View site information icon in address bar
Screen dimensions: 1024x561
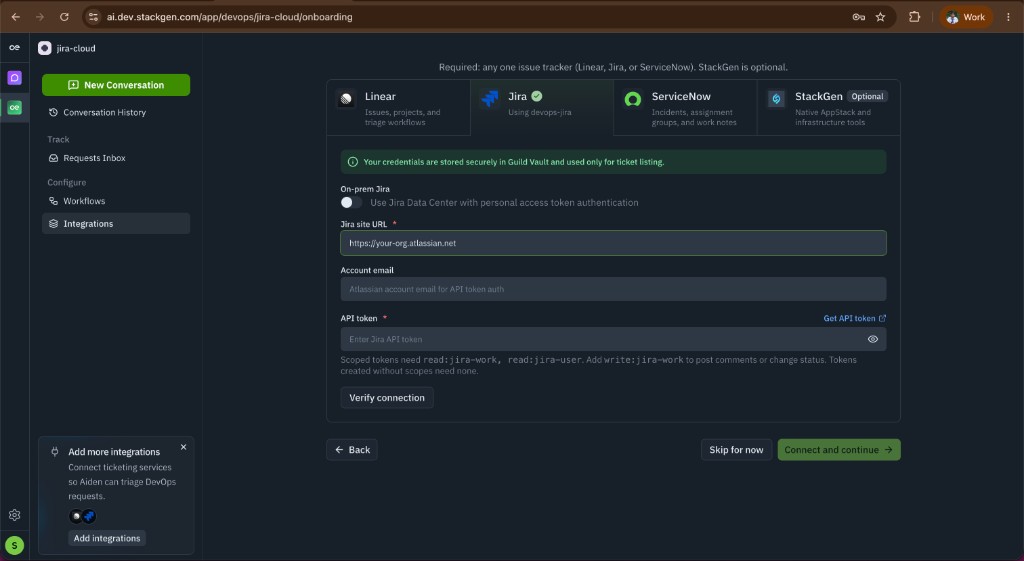click(x=93, y=17)
